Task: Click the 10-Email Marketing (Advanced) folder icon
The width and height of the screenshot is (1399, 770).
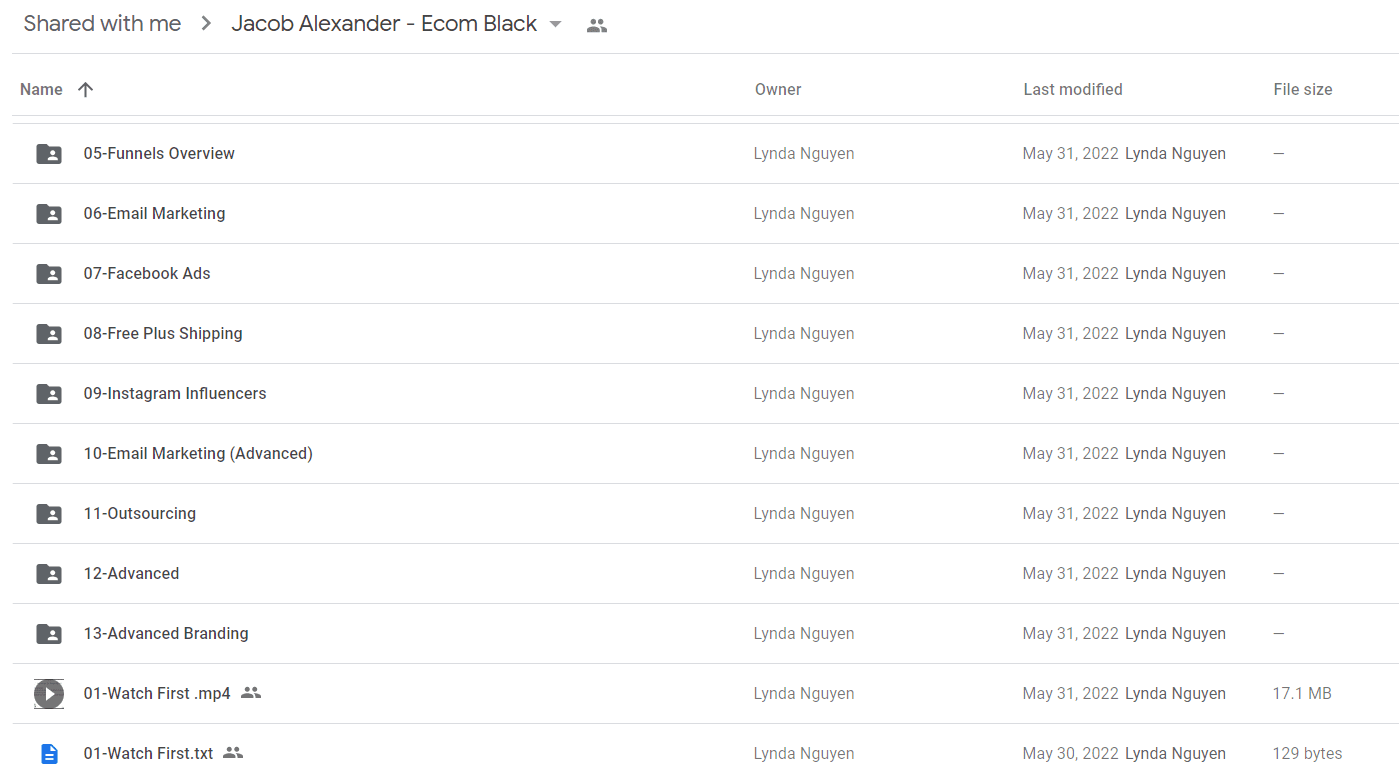Action: [49, 454]
